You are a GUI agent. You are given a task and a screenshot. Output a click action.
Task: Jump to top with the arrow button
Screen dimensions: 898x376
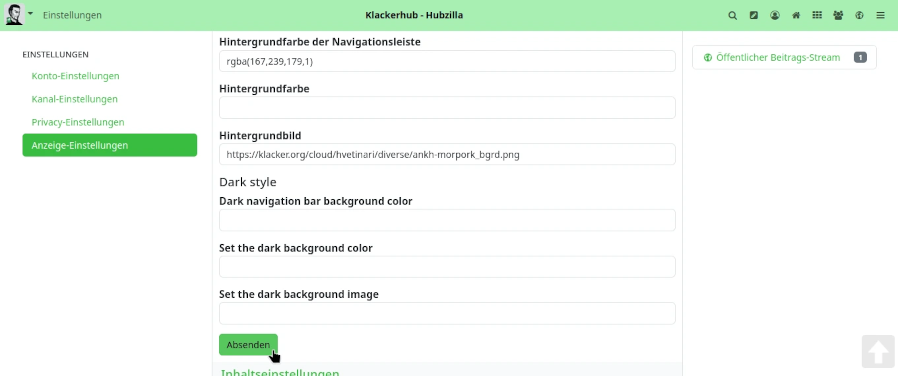pyautogui.click(x=878, y=351)
